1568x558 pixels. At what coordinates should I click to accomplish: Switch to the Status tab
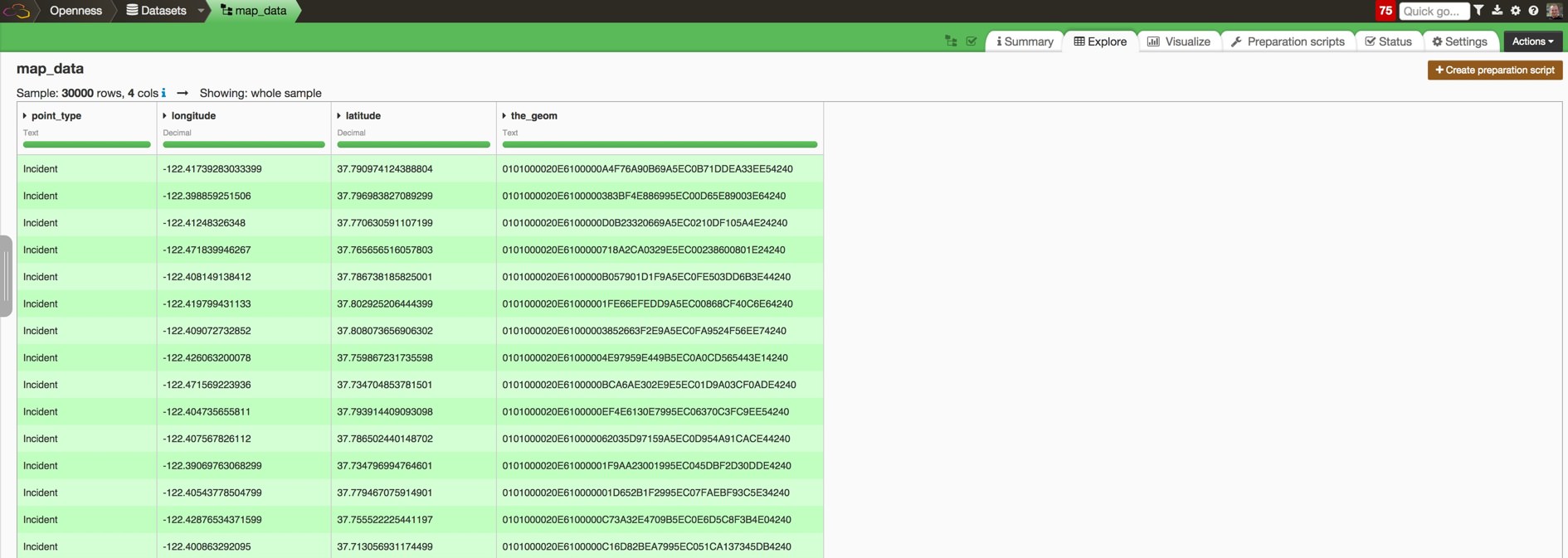1389,41
